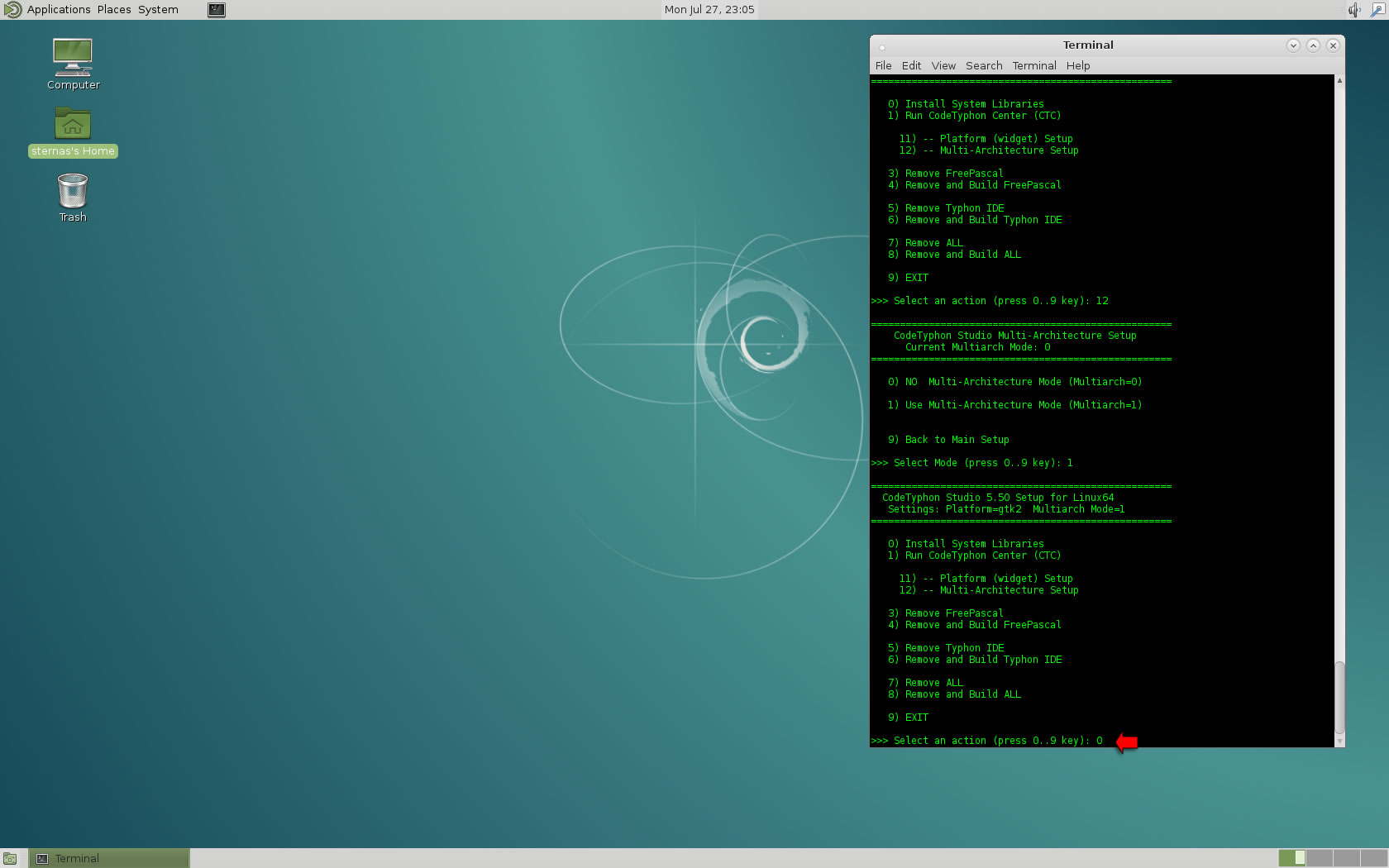The width and height of the screenshot is (1389, 868).
Task: Switch to the first workspace in switcher
Action: (x=1292, y=858)
